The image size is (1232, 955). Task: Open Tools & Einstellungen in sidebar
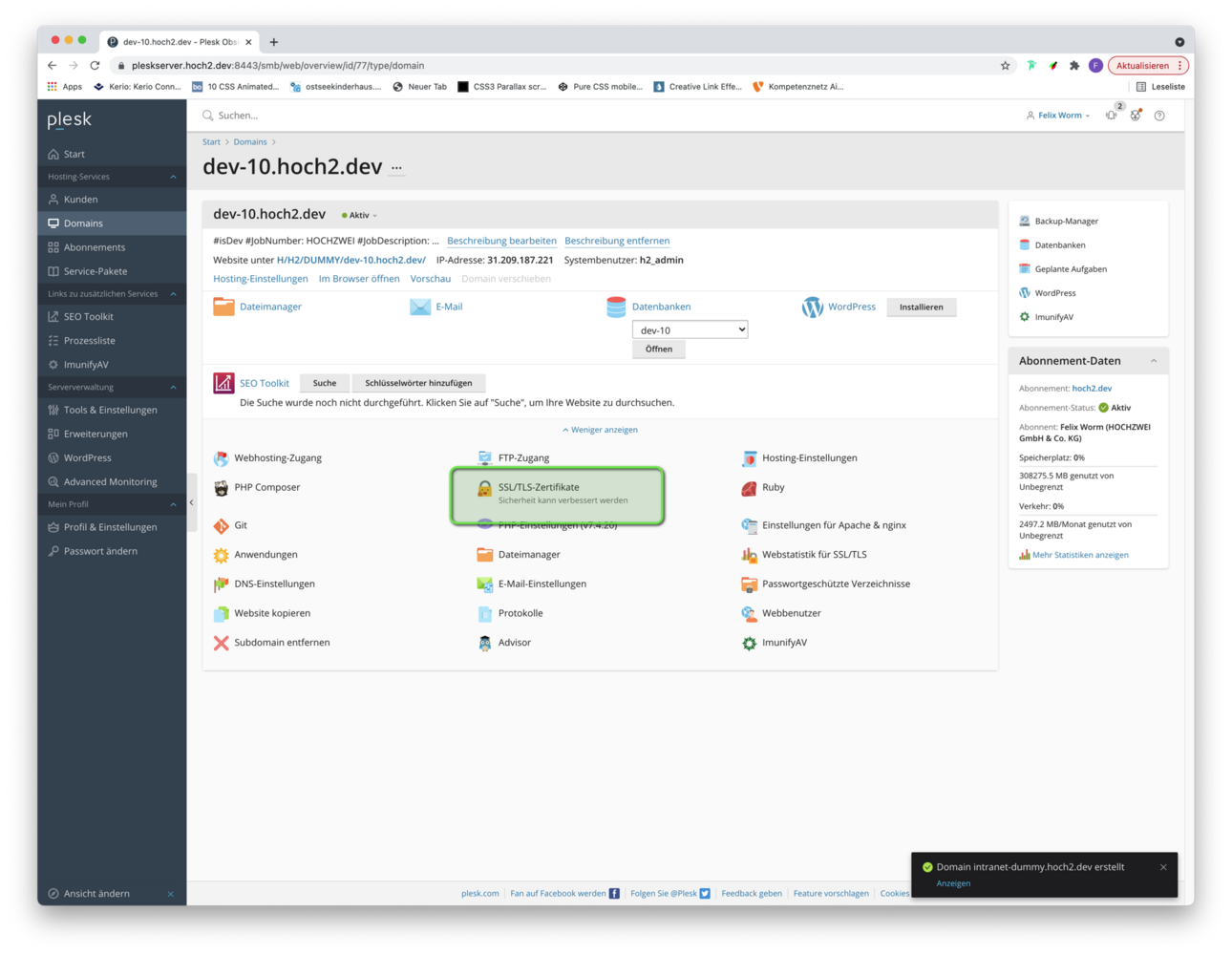pyautogui.click(x=110, y=410)
